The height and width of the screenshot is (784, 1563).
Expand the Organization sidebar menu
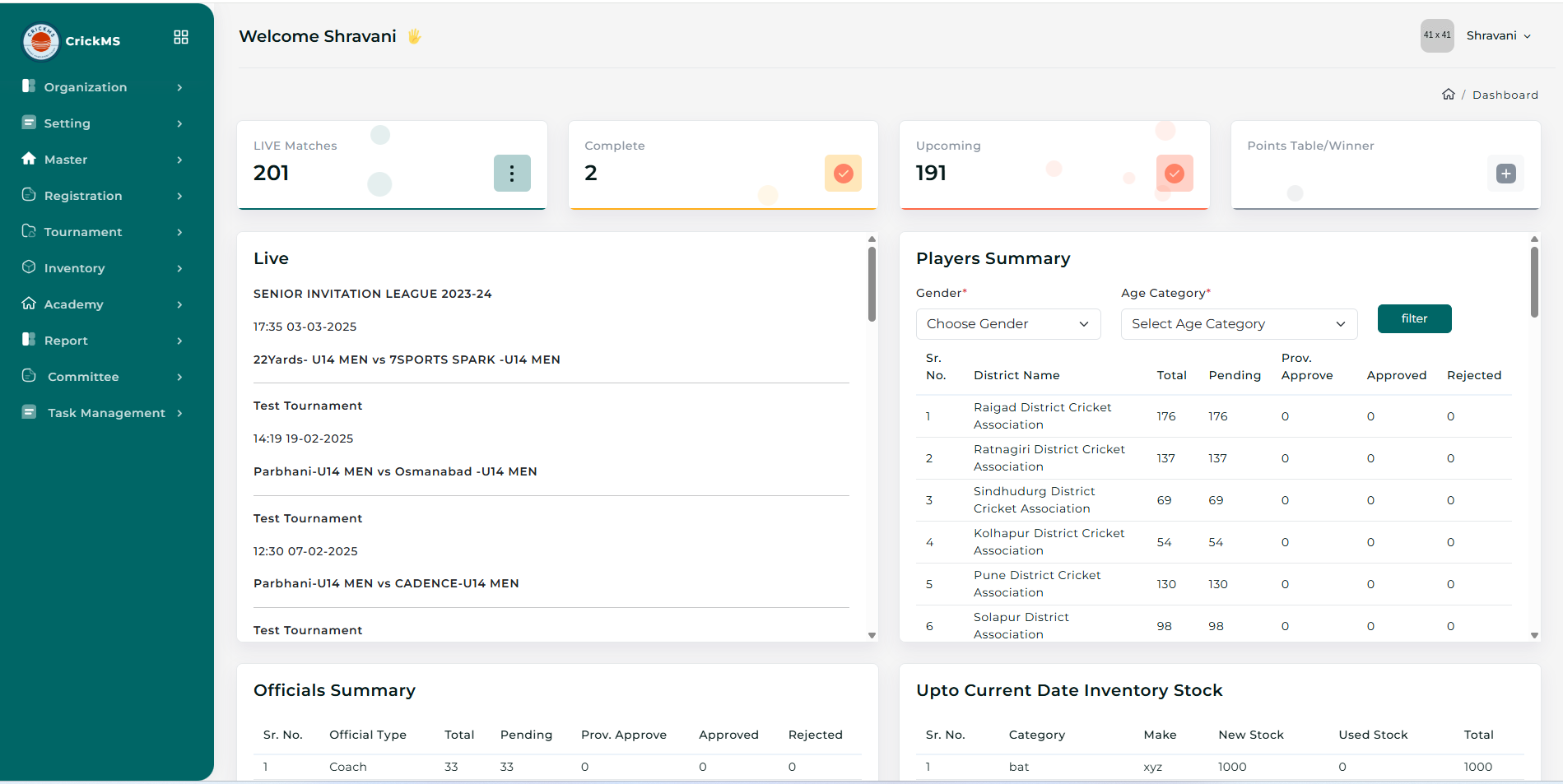pos(103,87)
